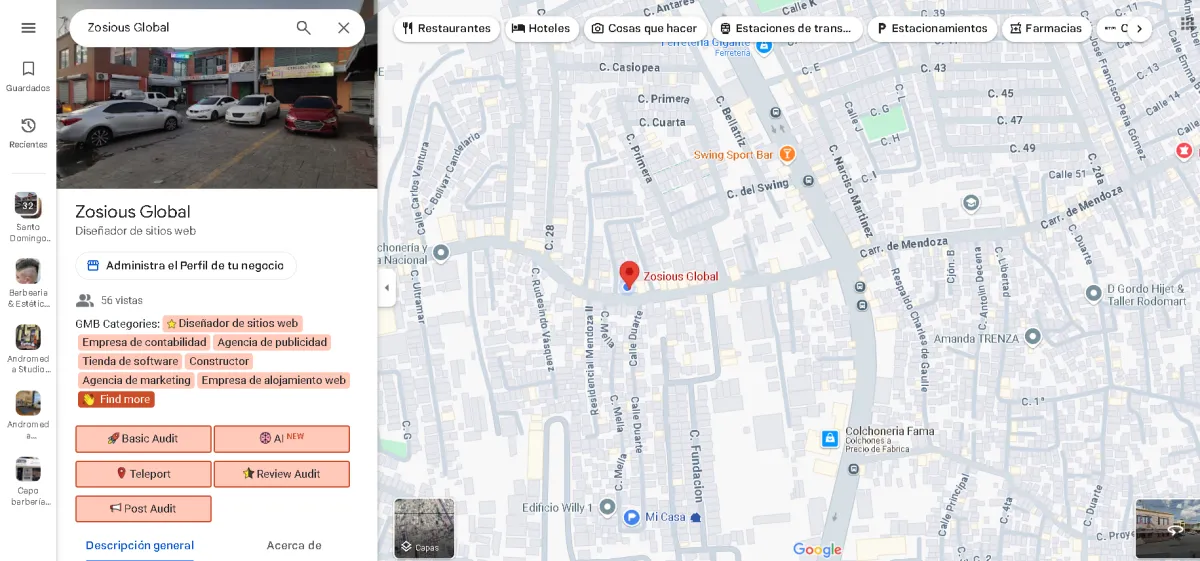1200x561 pixels.
Task: Select Empresa de alojamiento web tag
Action: pos(273,381)
